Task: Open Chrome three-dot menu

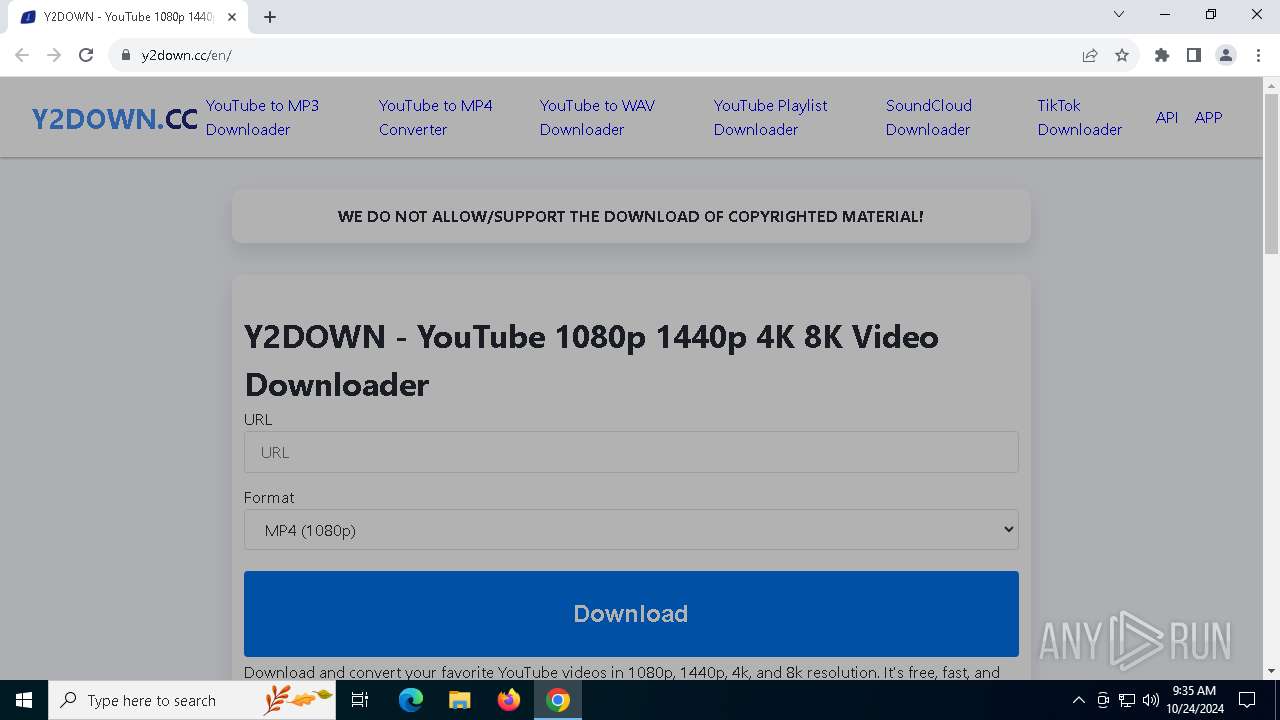Action: click(x=1258, y=55)
